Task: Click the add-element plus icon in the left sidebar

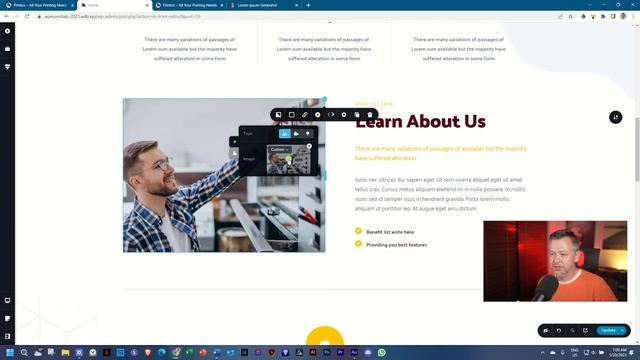Action: [x=7, y=31]
